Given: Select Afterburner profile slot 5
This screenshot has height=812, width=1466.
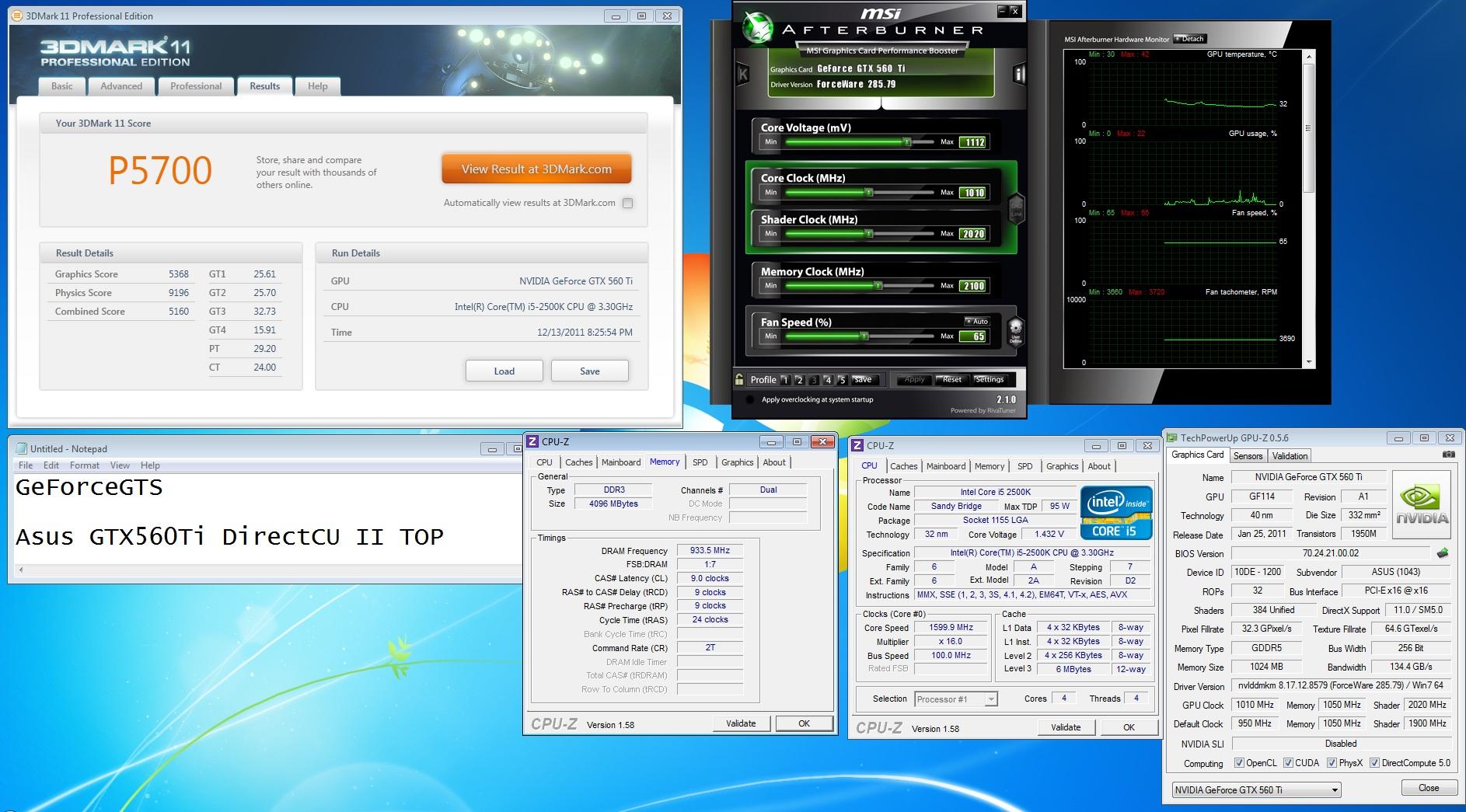Looking at the screenshot, I should point(842,380).
